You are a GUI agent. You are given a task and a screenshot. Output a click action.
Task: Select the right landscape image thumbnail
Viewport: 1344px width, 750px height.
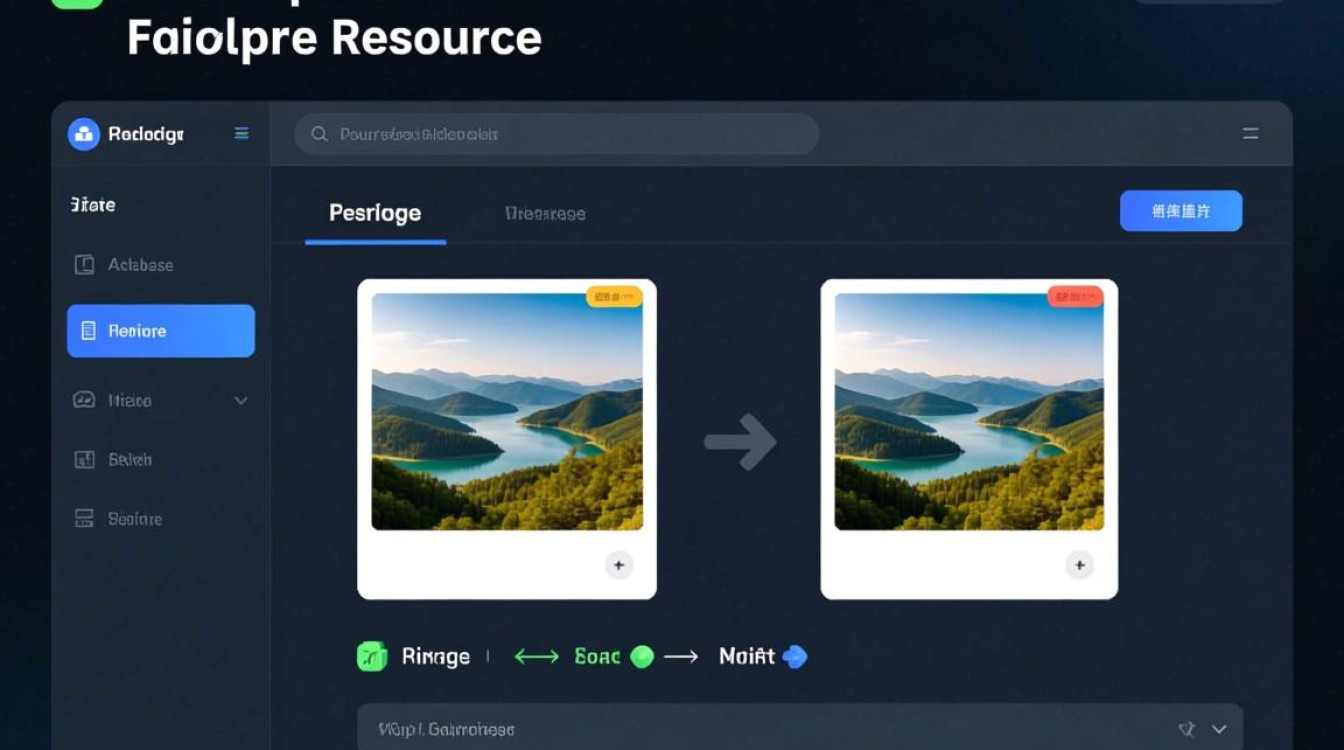tap(969, 411)
